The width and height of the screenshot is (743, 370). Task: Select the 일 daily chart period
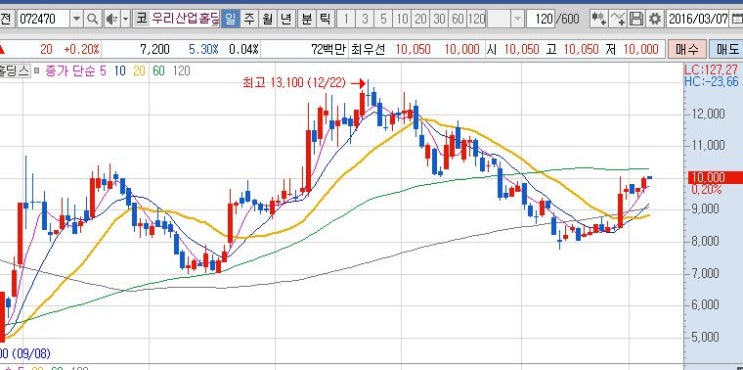(x=230, y=19)
